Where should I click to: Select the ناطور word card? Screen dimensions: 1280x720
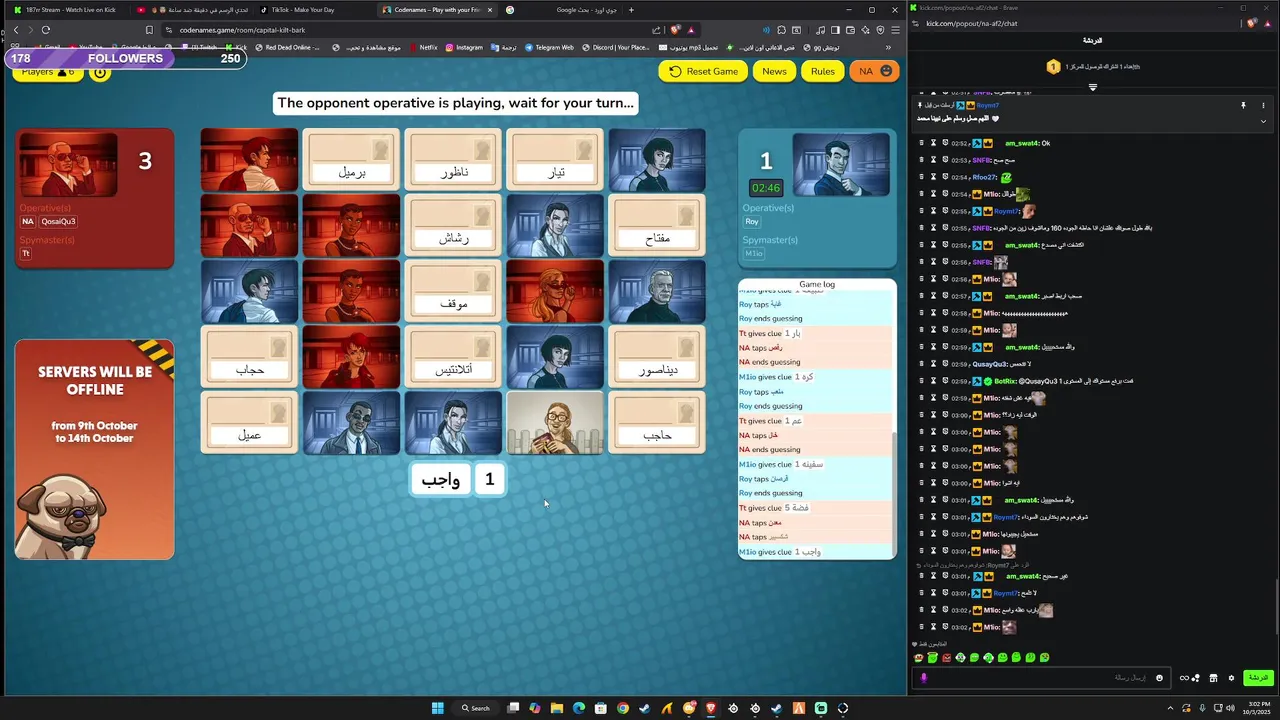coord(453,159)
